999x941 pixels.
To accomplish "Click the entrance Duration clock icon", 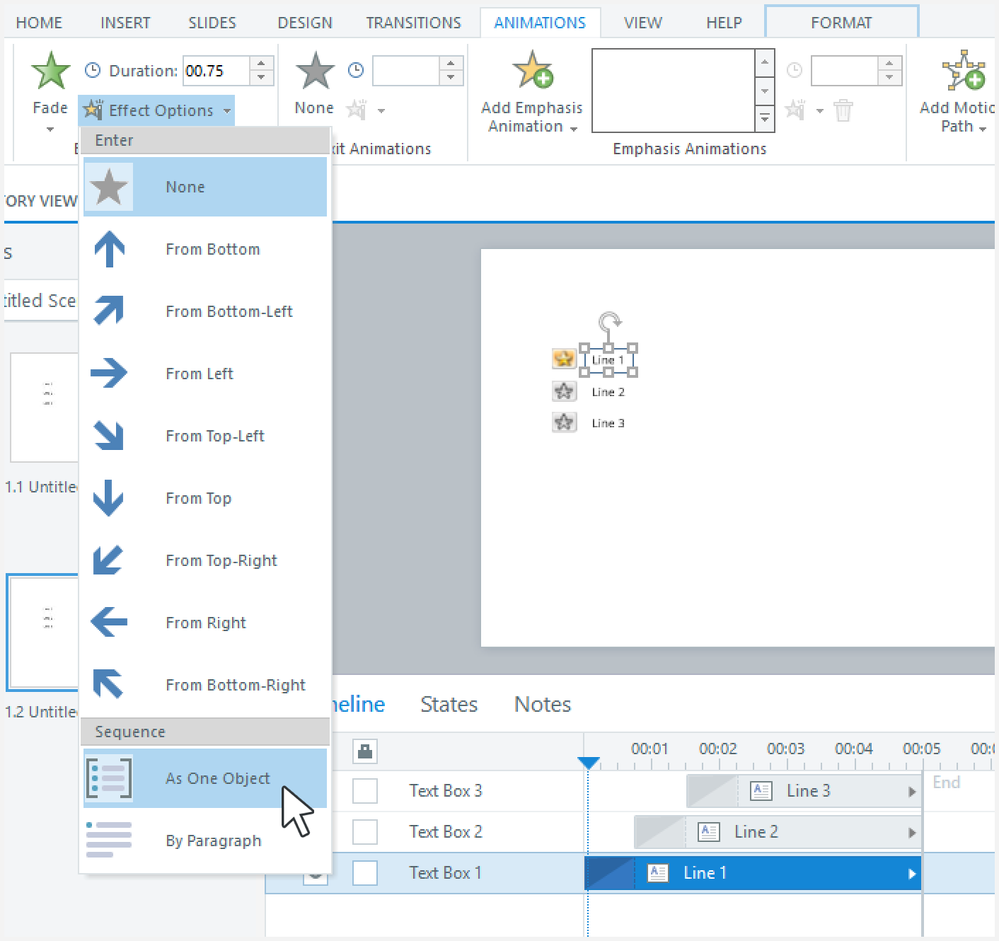I will tap(93, 70).
